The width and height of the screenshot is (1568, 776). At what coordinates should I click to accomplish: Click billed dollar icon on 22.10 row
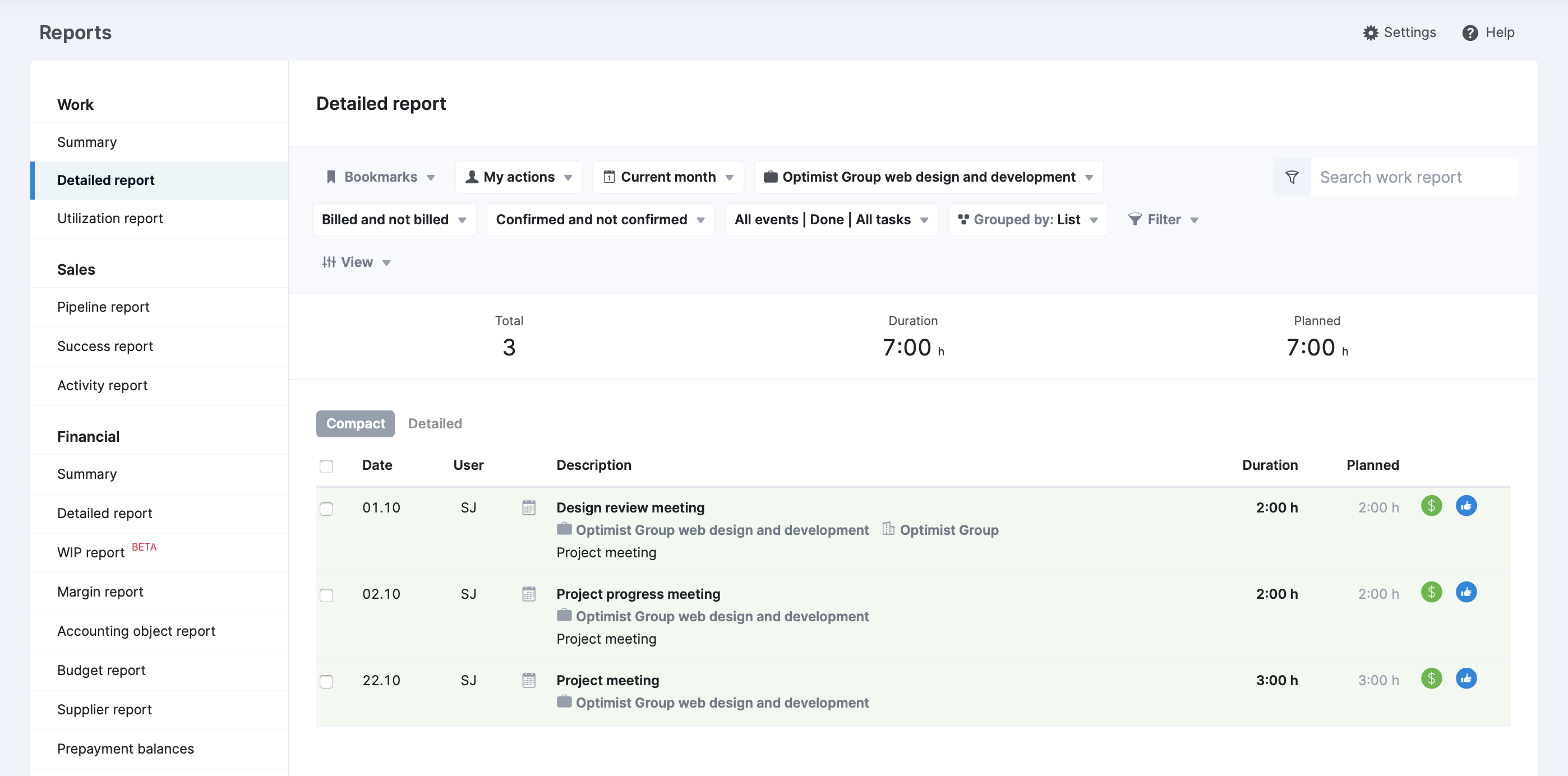(x=1431, y=678)
